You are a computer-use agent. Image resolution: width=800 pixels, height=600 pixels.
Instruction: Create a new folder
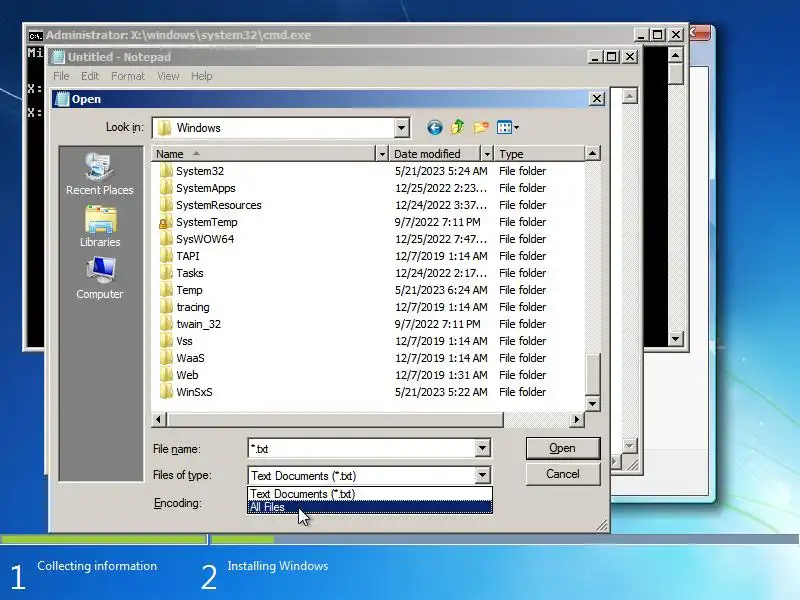(x=481, y=127)
